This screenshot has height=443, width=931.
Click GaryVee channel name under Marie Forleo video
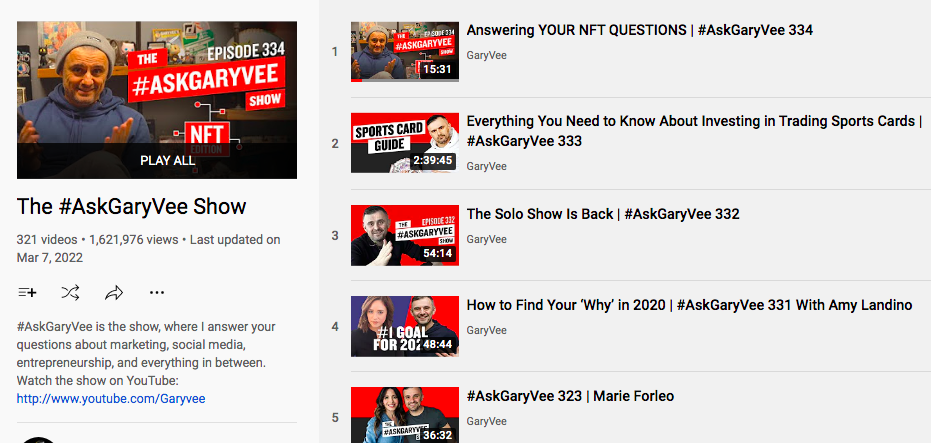click(486, 421)
